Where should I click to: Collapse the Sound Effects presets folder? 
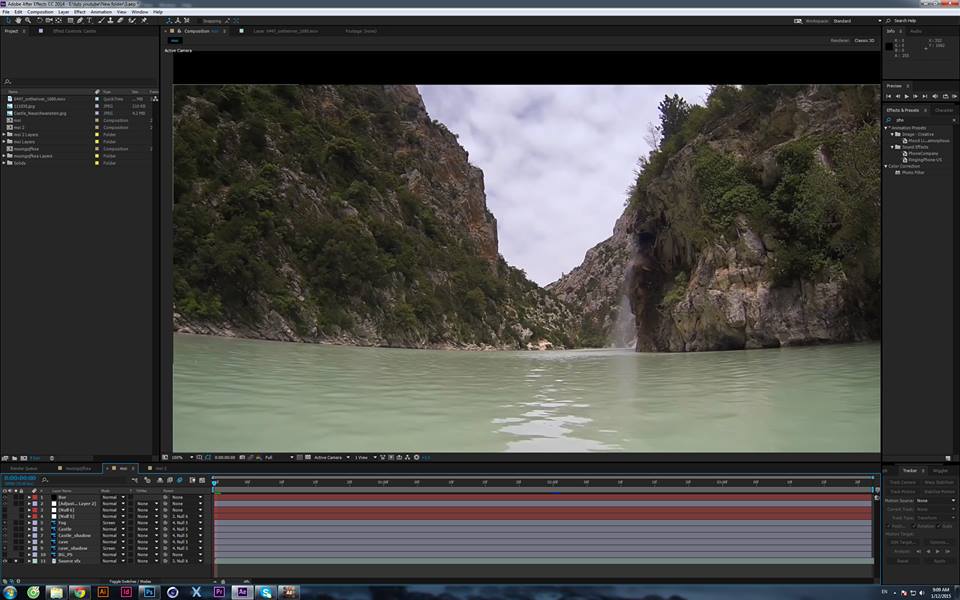point(893,146)
